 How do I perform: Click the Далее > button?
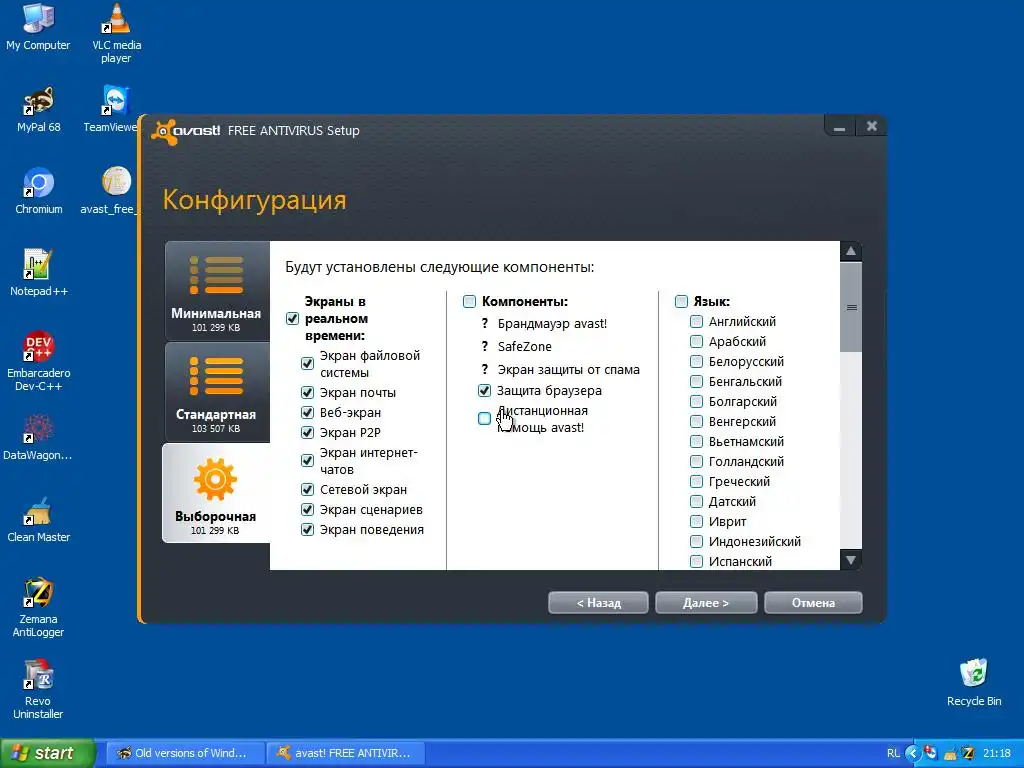point(706,603)
